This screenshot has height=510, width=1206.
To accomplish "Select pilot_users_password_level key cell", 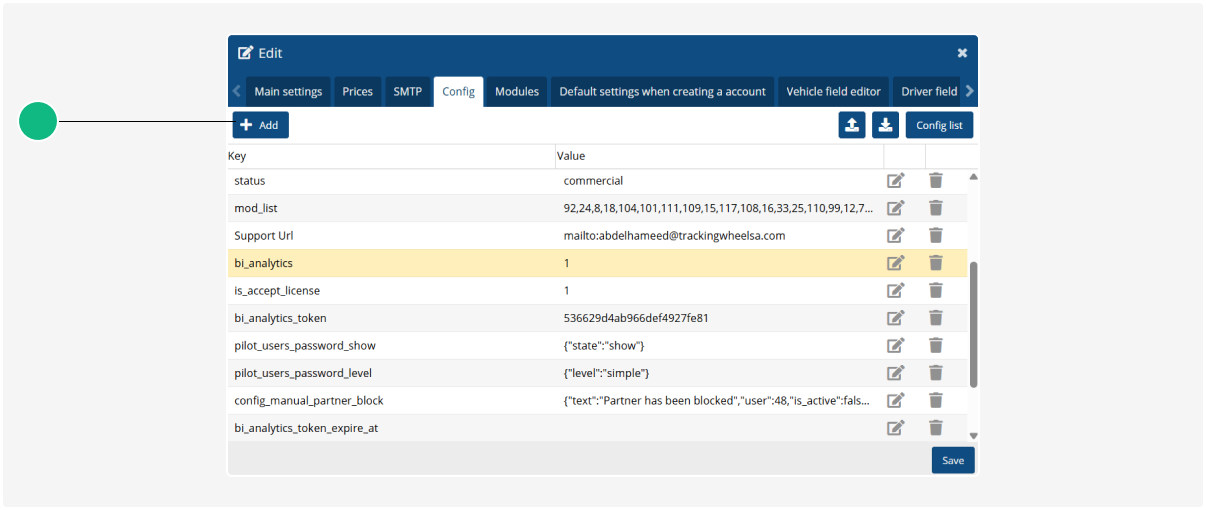I will 391,373.
